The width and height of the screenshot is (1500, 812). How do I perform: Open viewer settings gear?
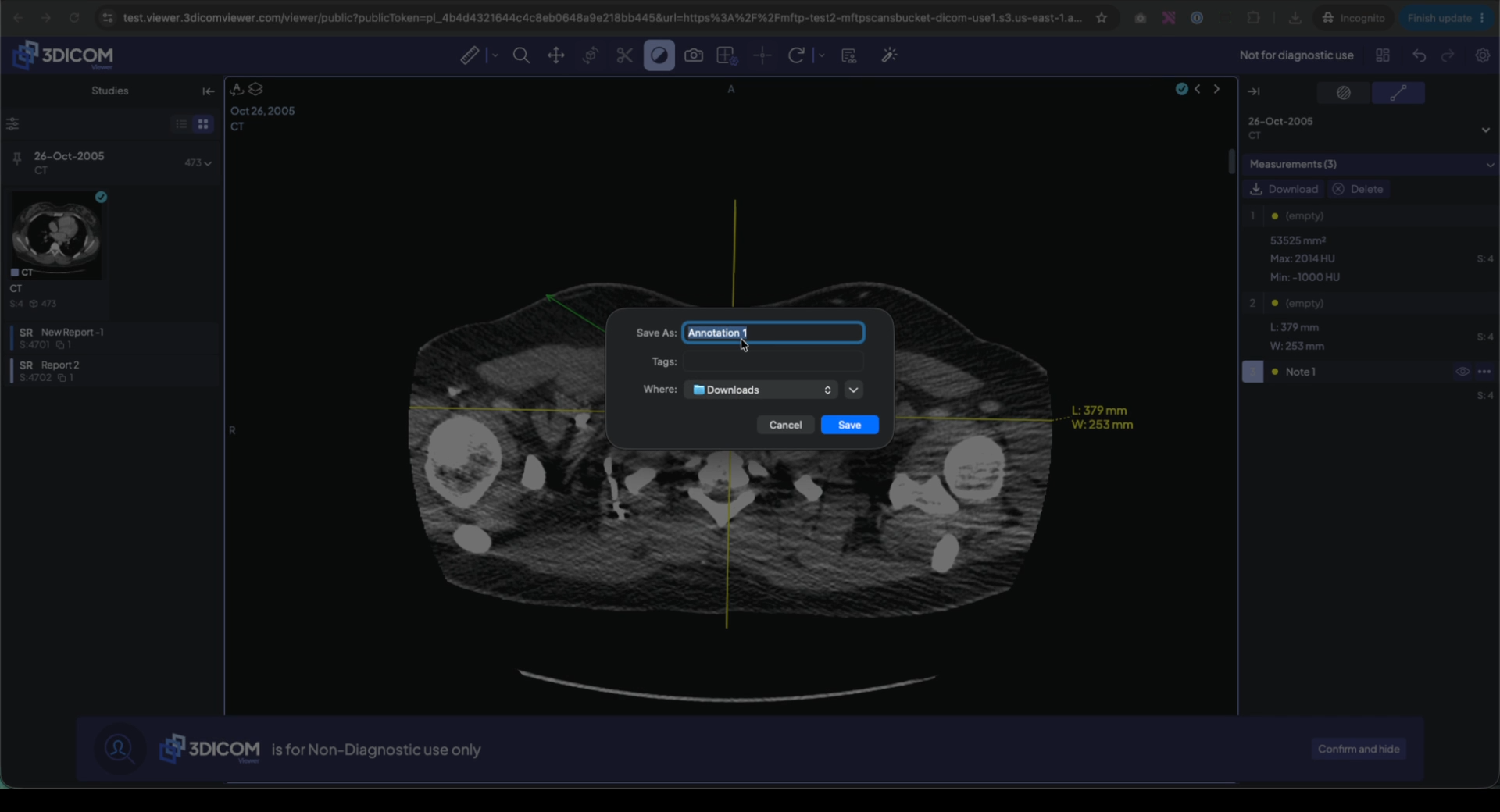(x=1483, y=55)
